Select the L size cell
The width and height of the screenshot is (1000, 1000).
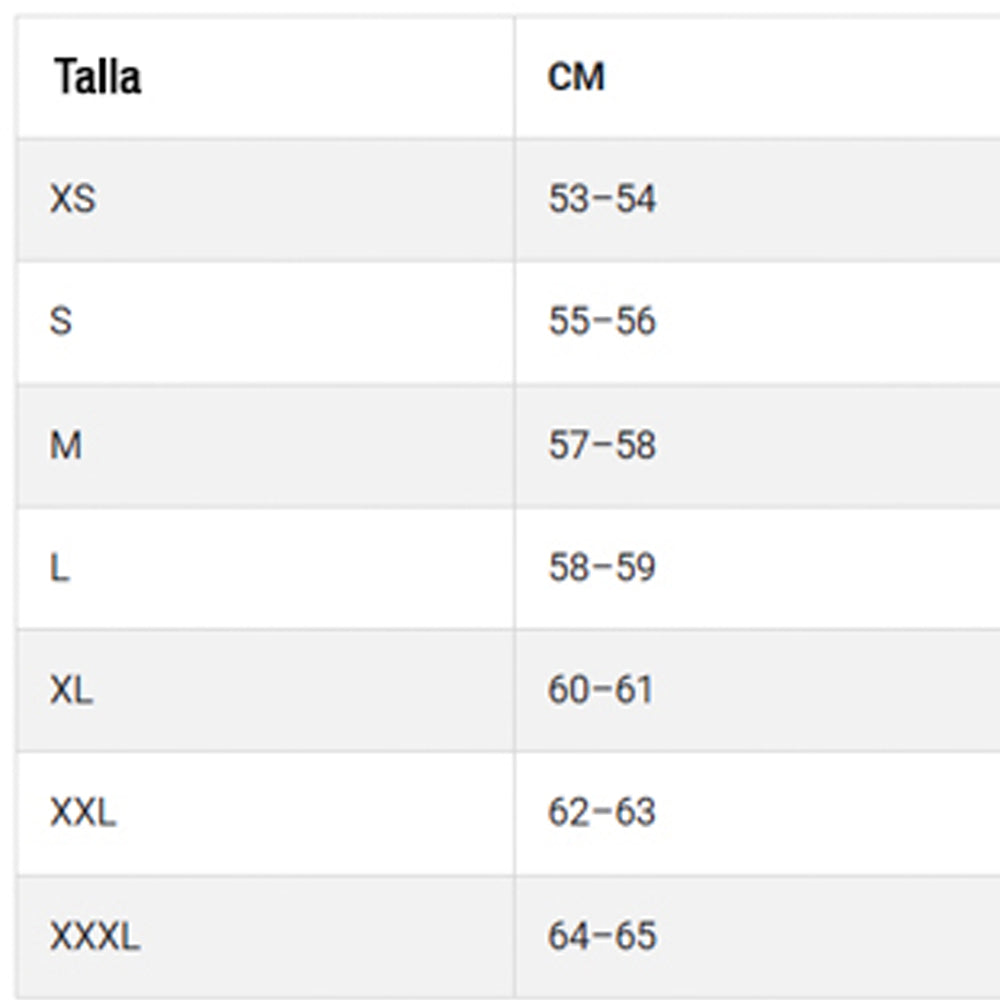tap(60, 568)
